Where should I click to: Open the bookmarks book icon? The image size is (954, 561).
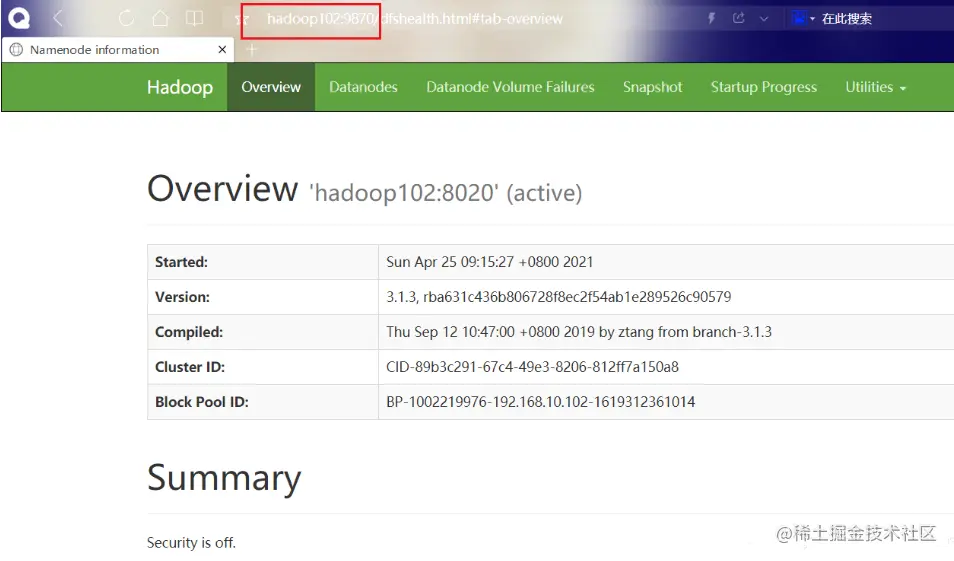click(x=194, y=18)
